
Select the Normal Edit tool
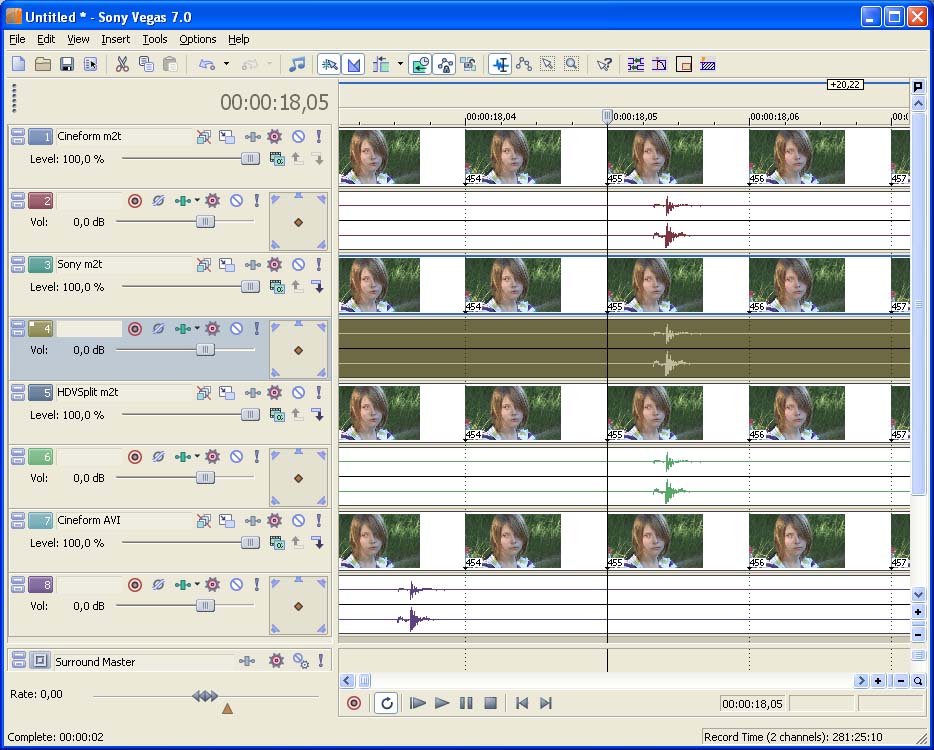(x=500, y=64)
